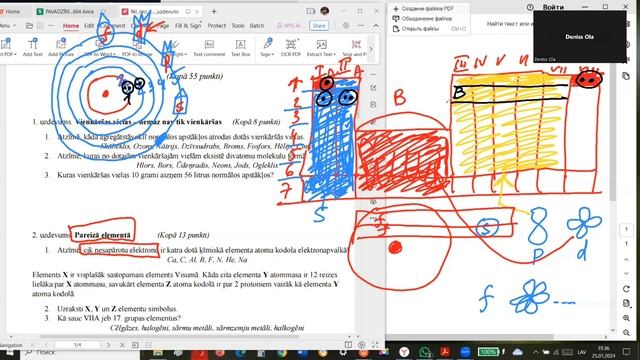Open WhatsApp from the taskbar
Image resolution: width=640 pixels, height=360 pixels.
pyautogui.click(x=424, y=352)
